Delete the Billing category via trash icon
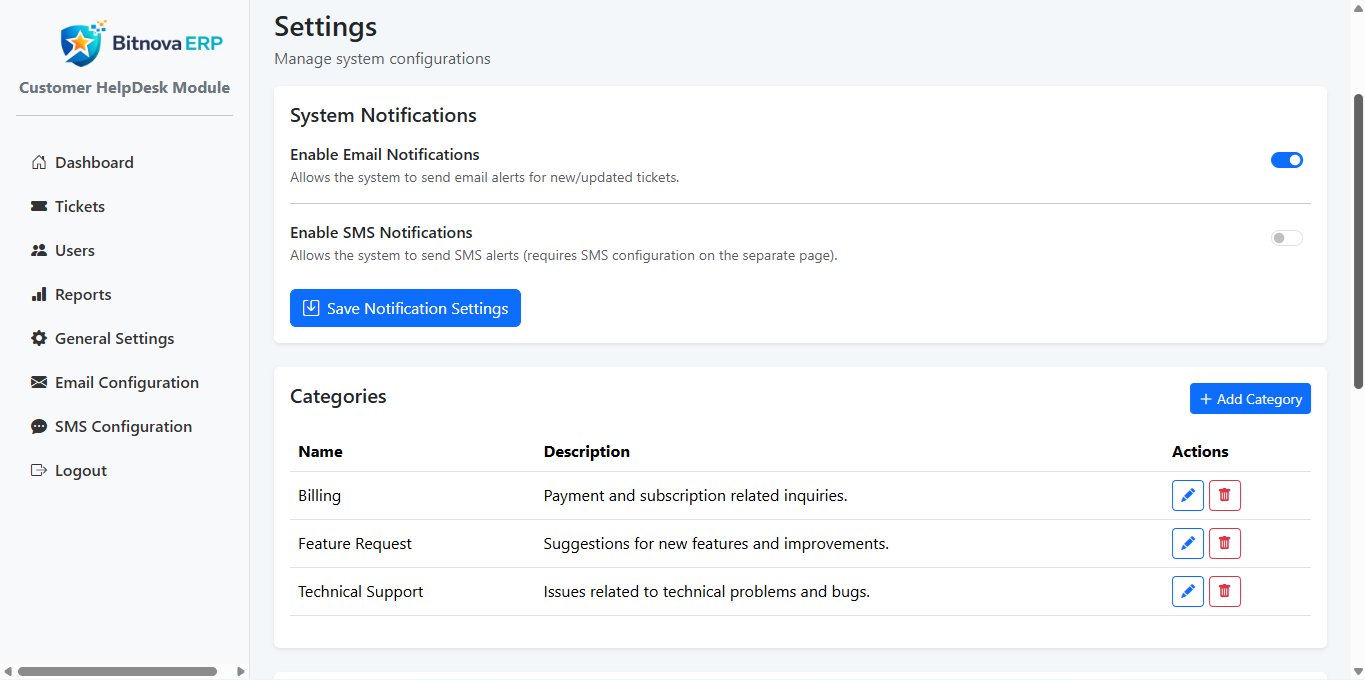Screen dimensions: 1365x680 pyautogui.click(x=1224, y=496)
